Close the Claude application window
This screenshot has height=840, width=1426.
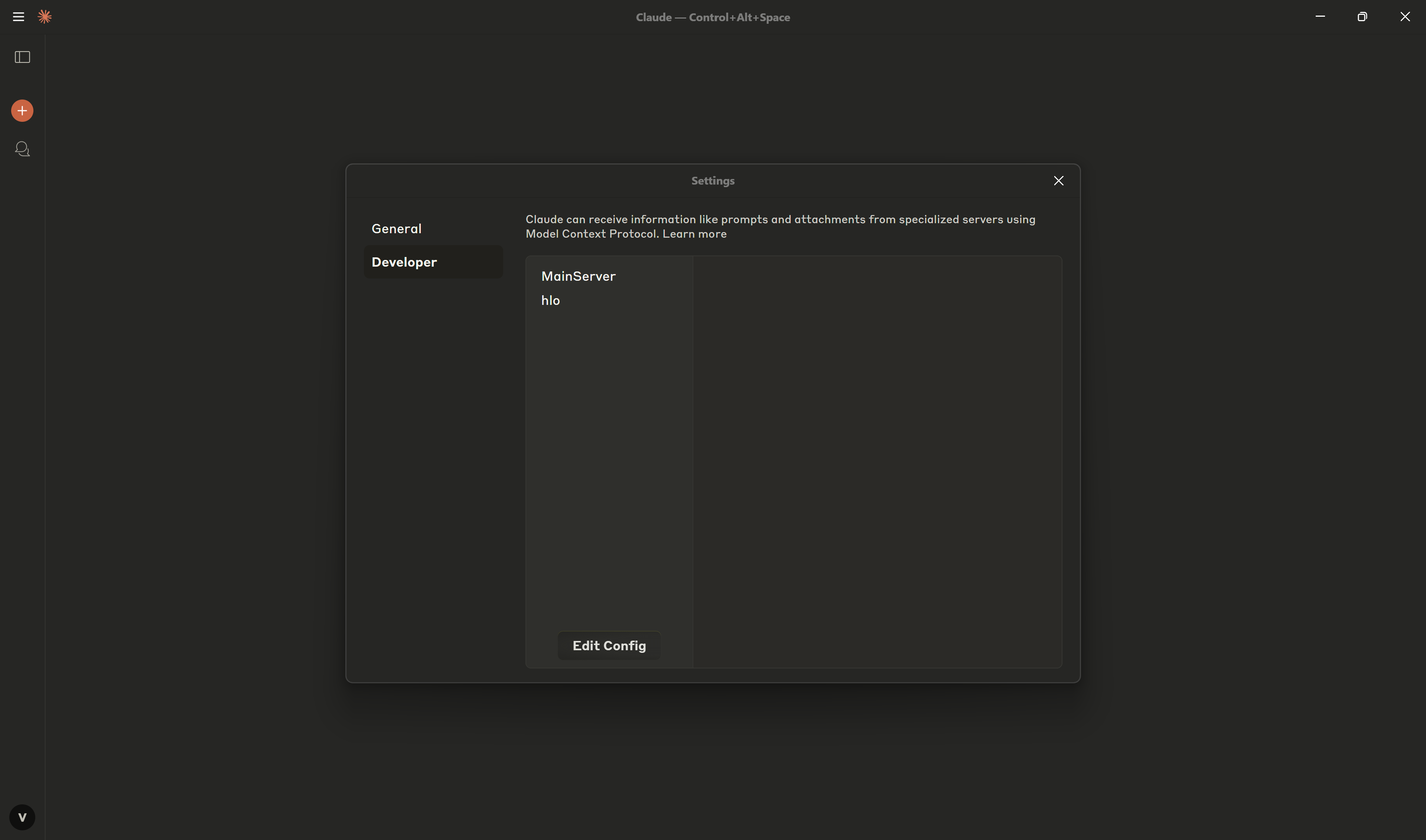click(x=1404, y=17)
